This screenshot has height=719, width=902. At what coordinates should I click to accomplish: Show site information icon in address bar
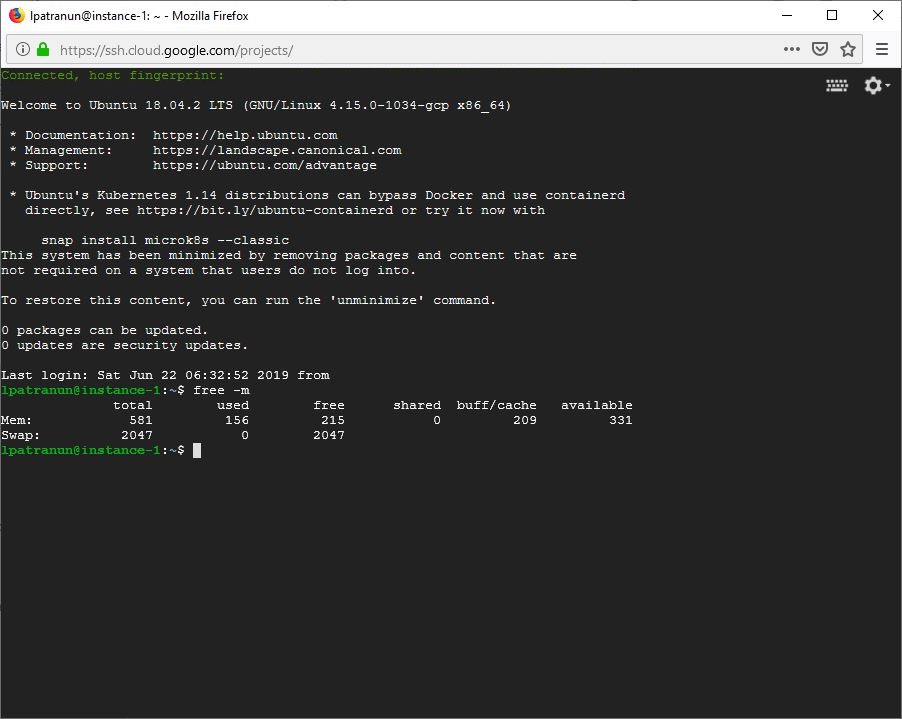click(22, 49)
